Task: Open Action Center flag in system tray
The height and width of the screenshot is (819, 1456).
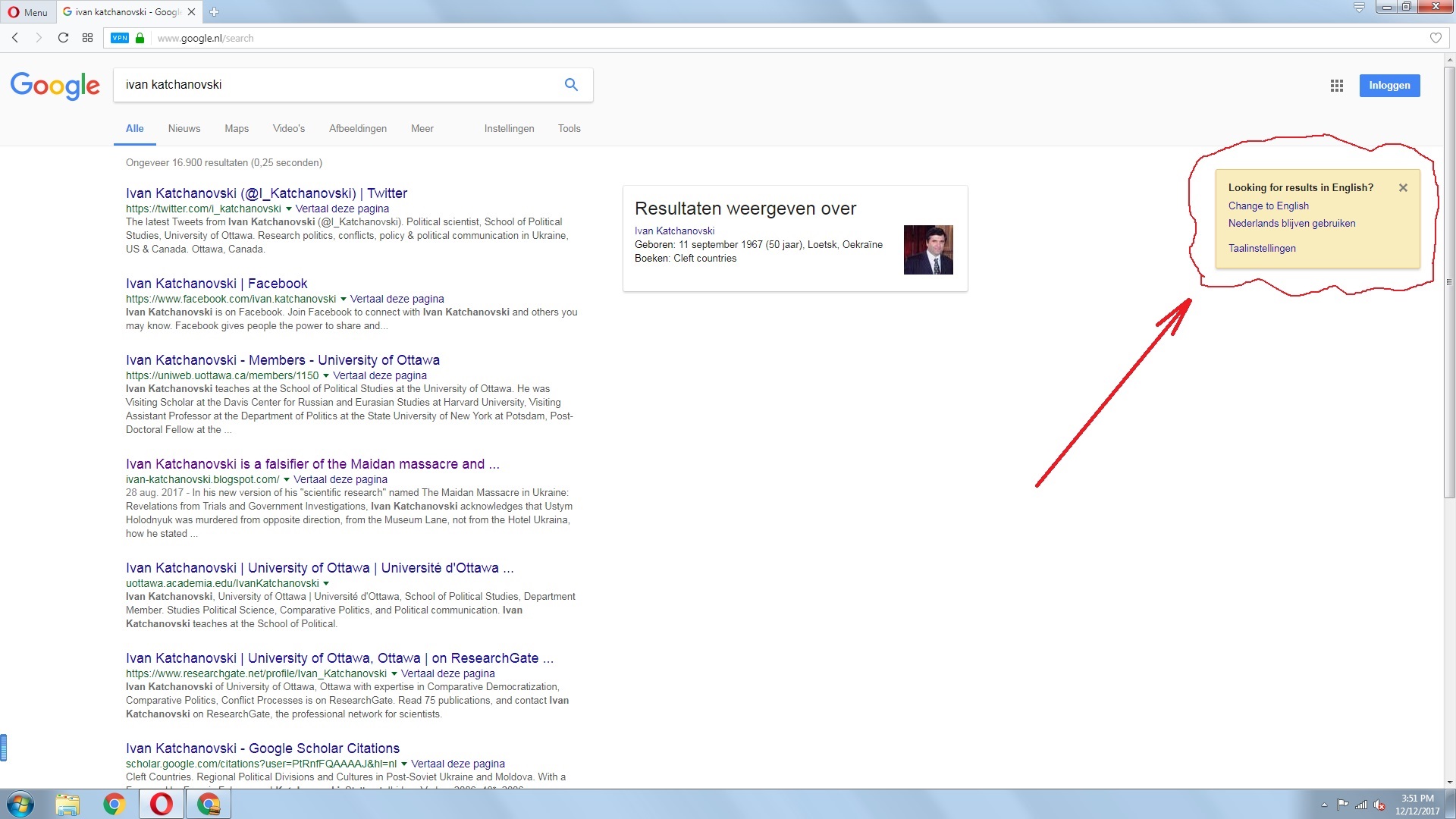Action: click(1343, 805)
